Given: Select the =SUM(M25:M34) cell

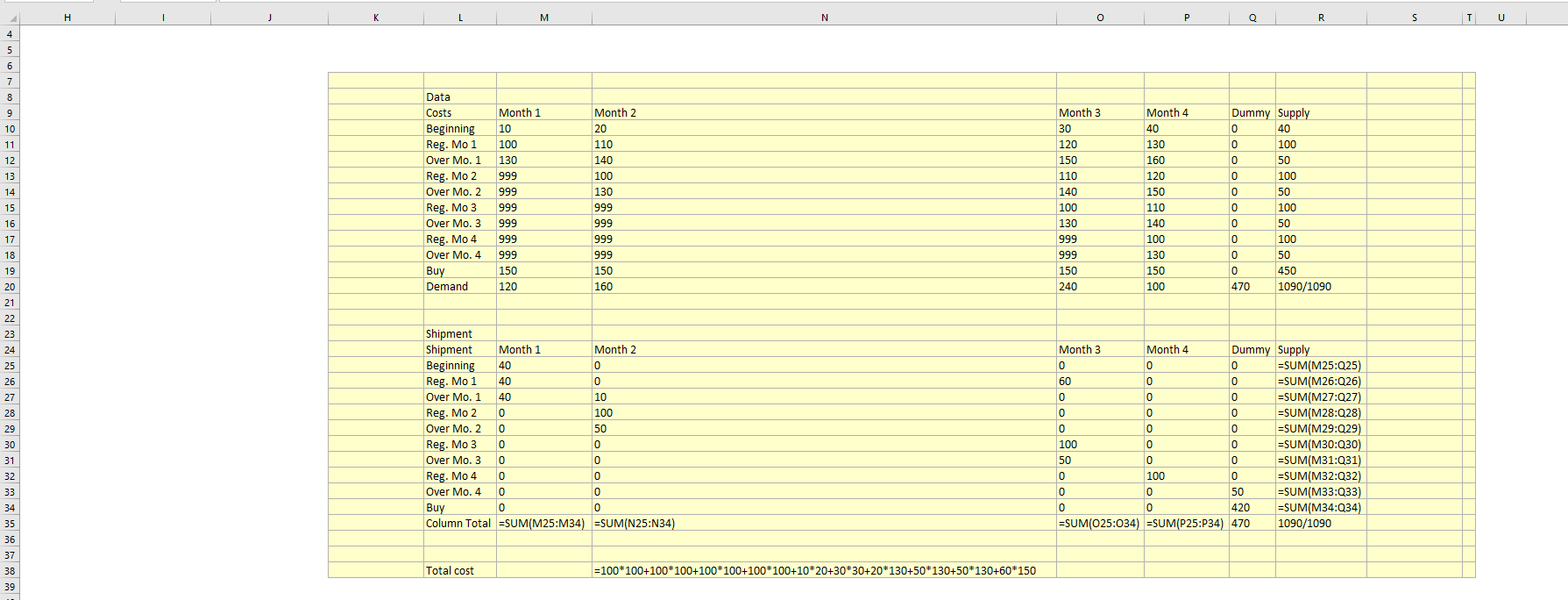Looking at the screenshot, I should (543, 524).
